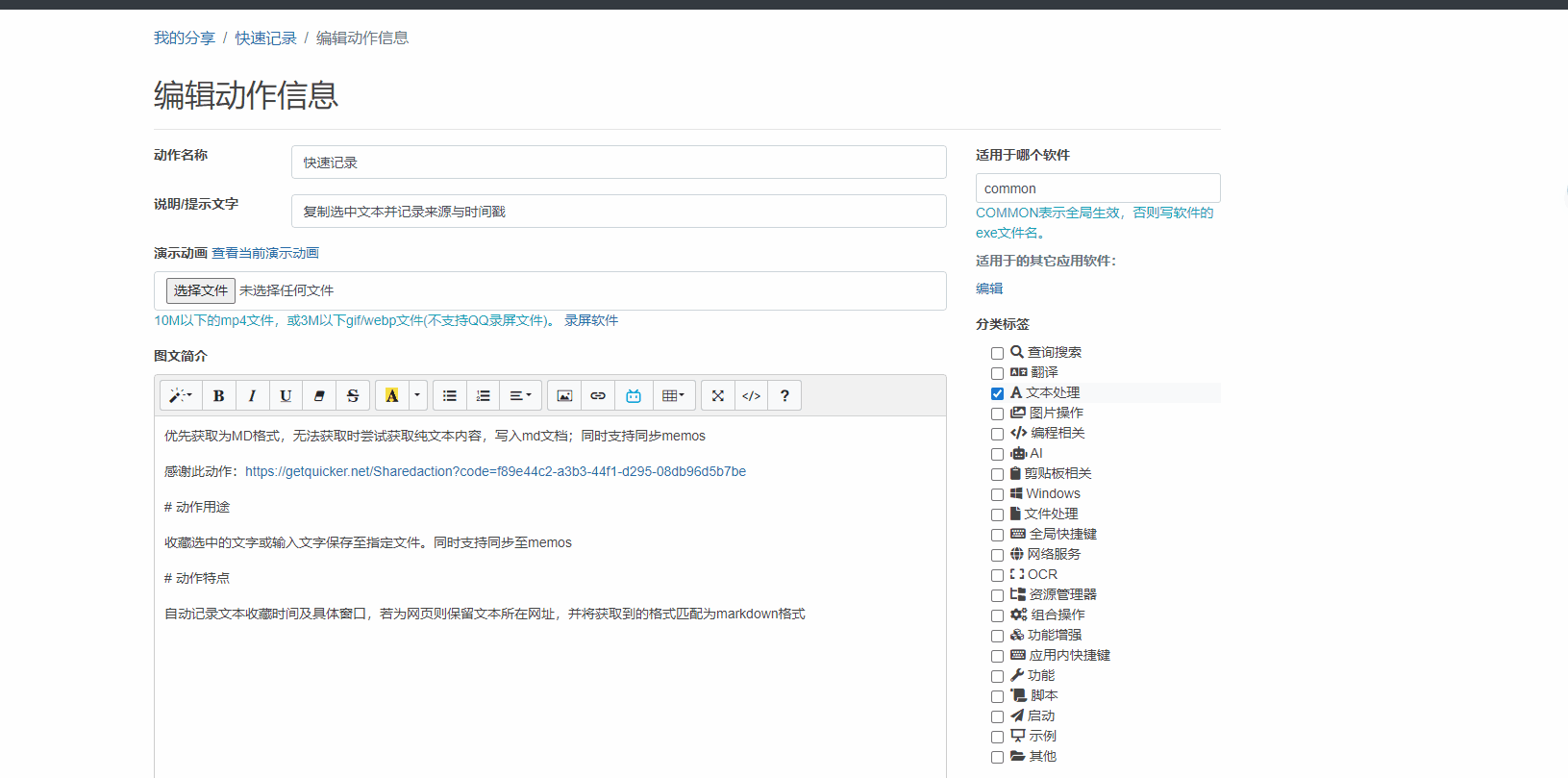Uncheck the 文本处理 category tag
Viewport: 1568px width, 778px height.
[997, 393]
